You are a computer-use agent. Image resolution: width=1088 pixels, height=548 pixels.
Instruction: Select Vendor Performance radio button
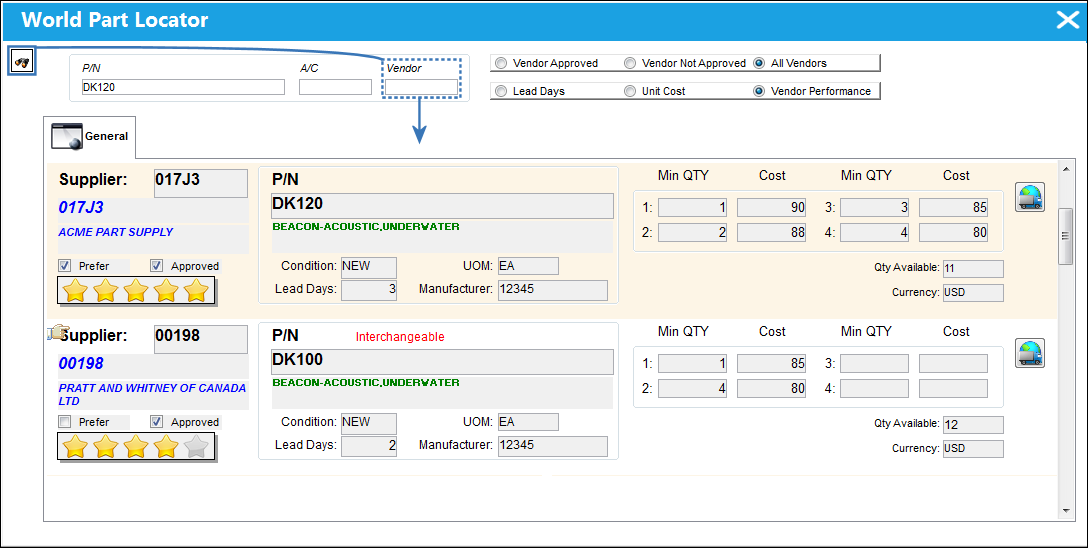tap(759, 91)
